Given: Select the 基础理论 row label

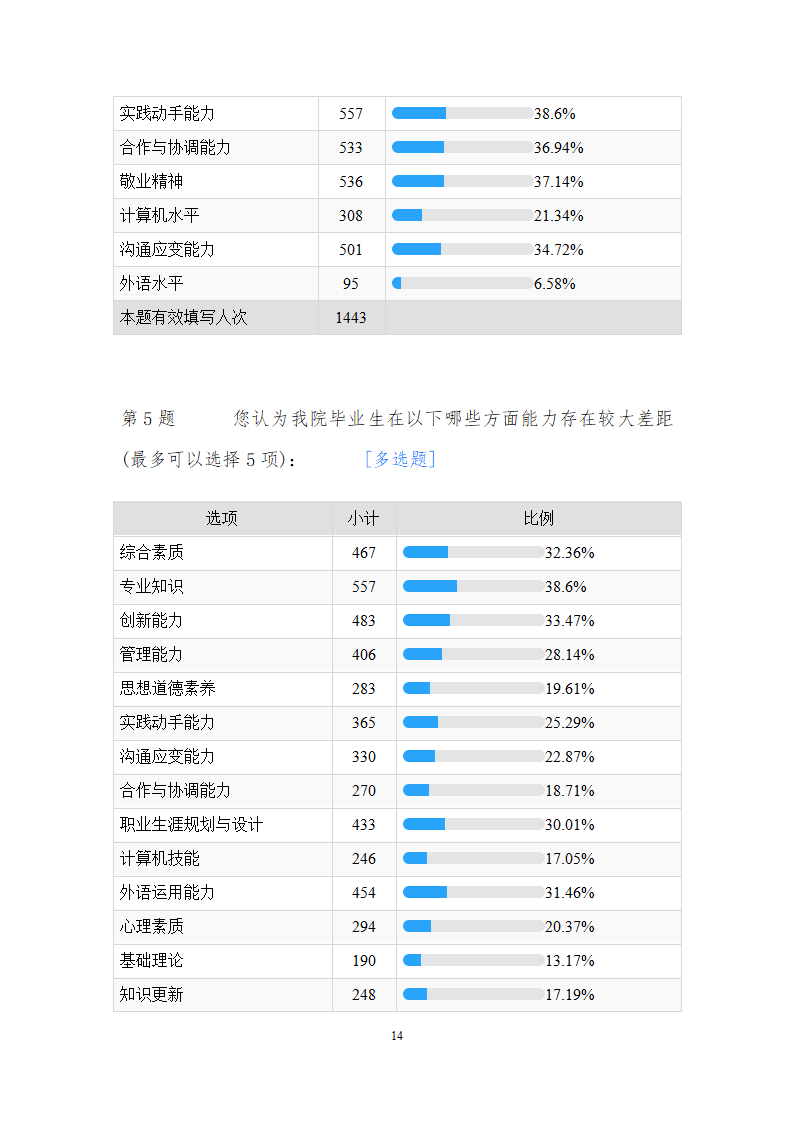Looking at the screenshot, I should click(152, 960).
